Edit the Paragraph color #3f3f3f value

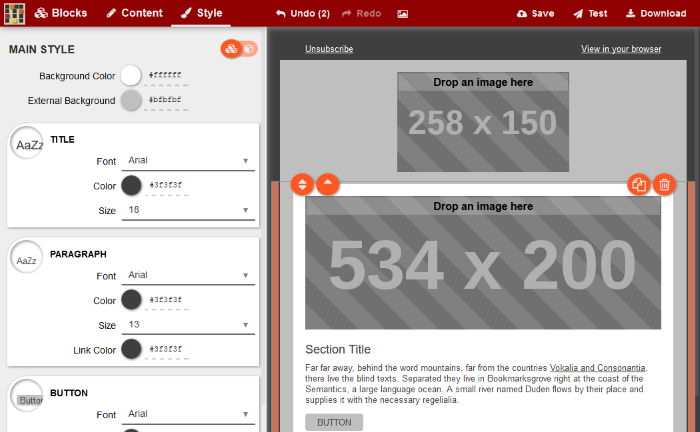tap(166, 300)
